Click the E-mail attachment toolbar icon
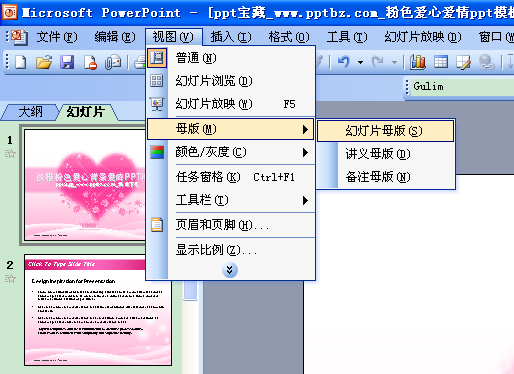The width and height of the screenshot is (514, 374). click(x=113, y=62)
